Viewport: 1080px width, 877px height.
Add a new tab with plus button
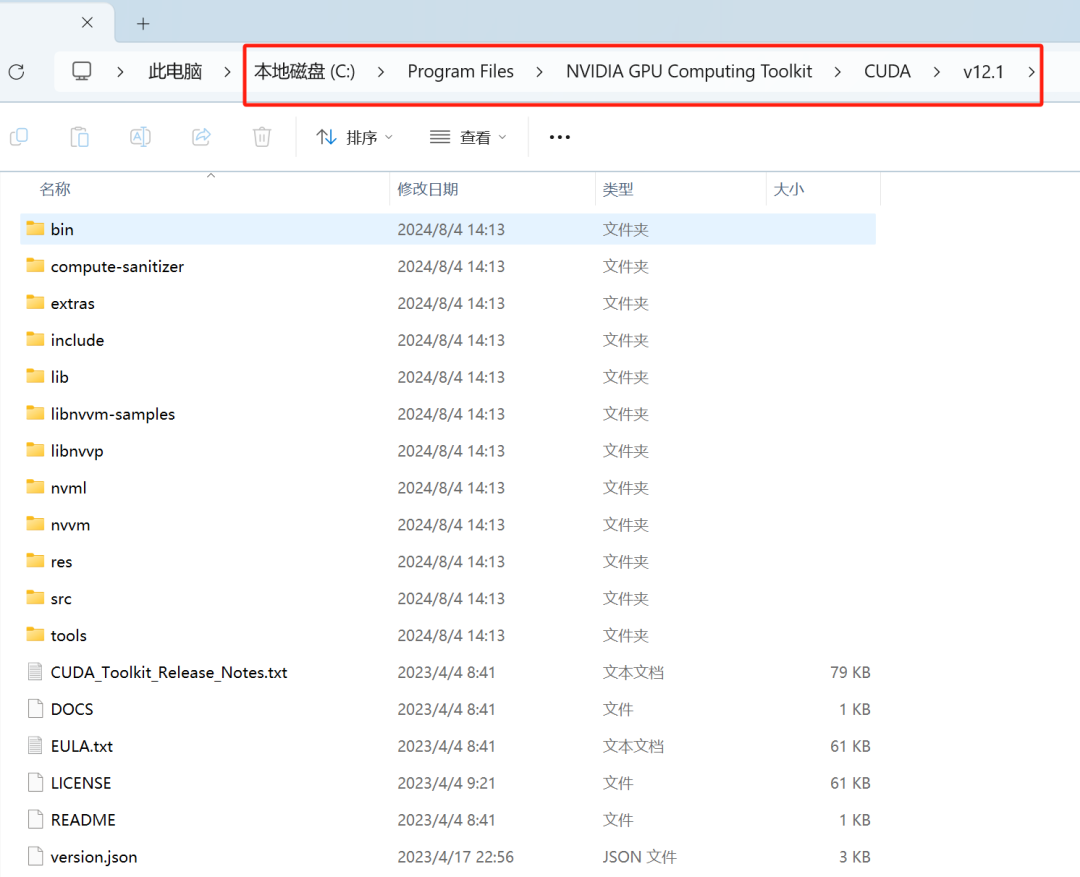[143, 24]
